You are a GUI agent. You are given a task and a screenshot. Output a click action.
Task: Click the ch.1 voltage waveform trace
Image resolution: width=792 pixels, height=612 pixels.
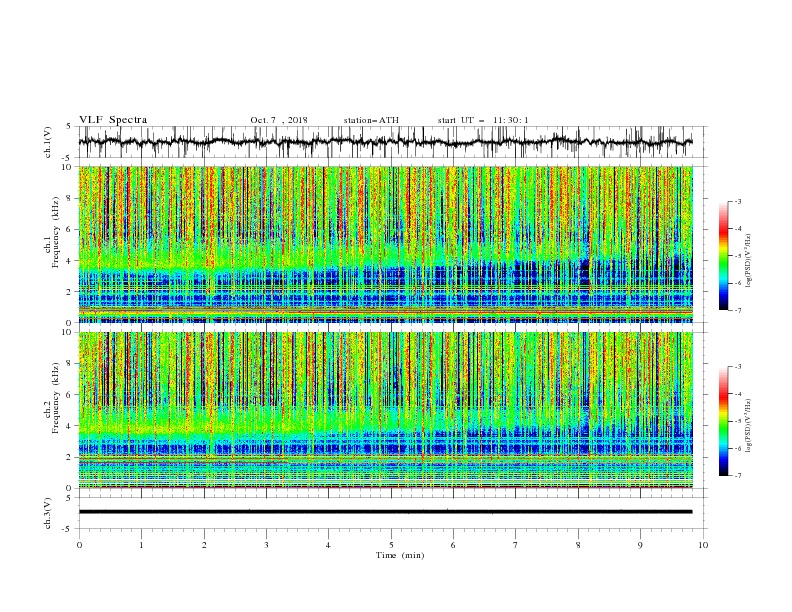coord(385,142)
